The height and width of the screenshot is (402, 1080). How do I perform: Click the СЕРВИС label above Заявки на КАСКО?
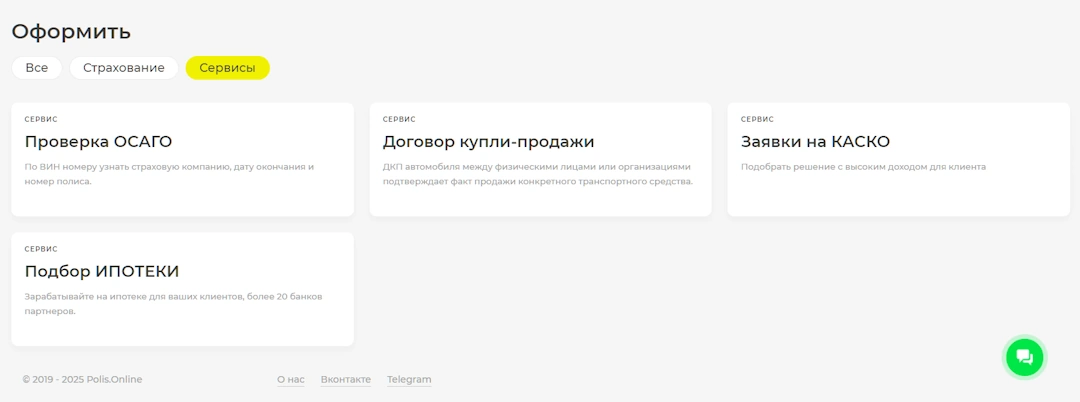[757, 119]
